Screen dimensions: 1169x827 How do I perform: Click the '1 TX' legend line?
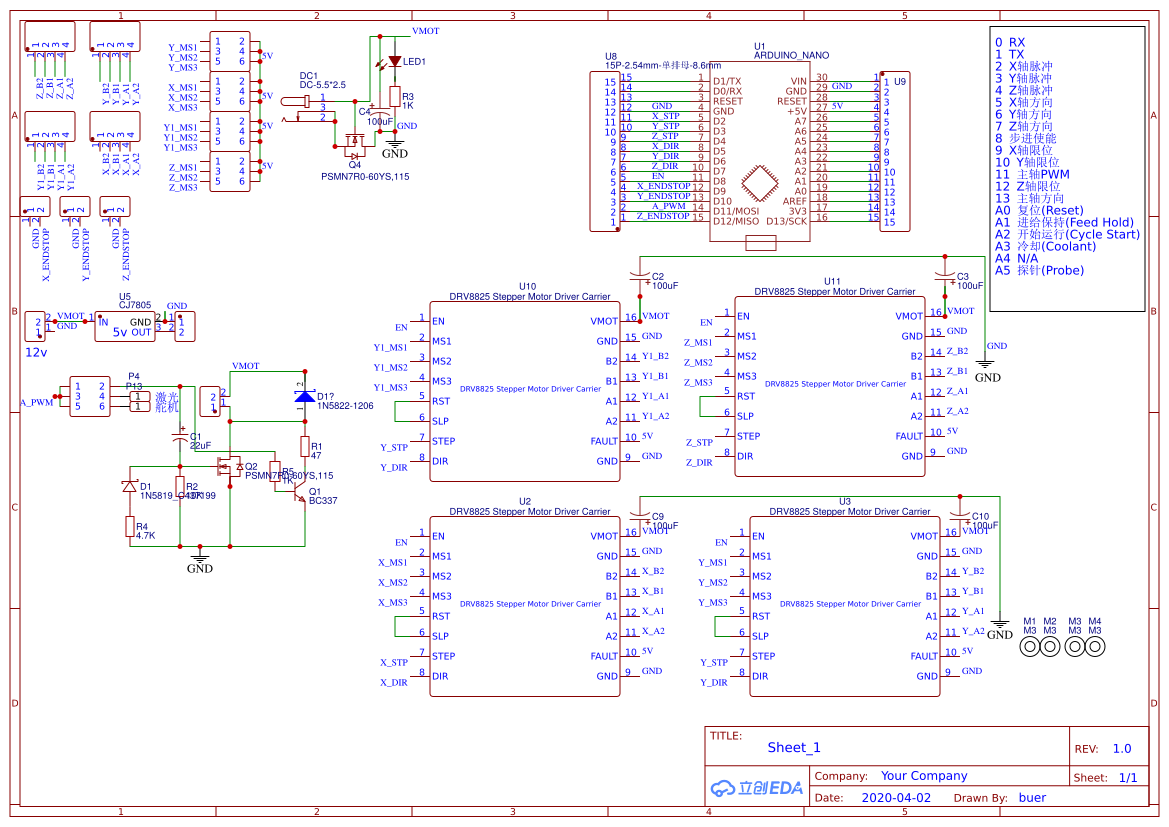click(x=1009, y=54)
